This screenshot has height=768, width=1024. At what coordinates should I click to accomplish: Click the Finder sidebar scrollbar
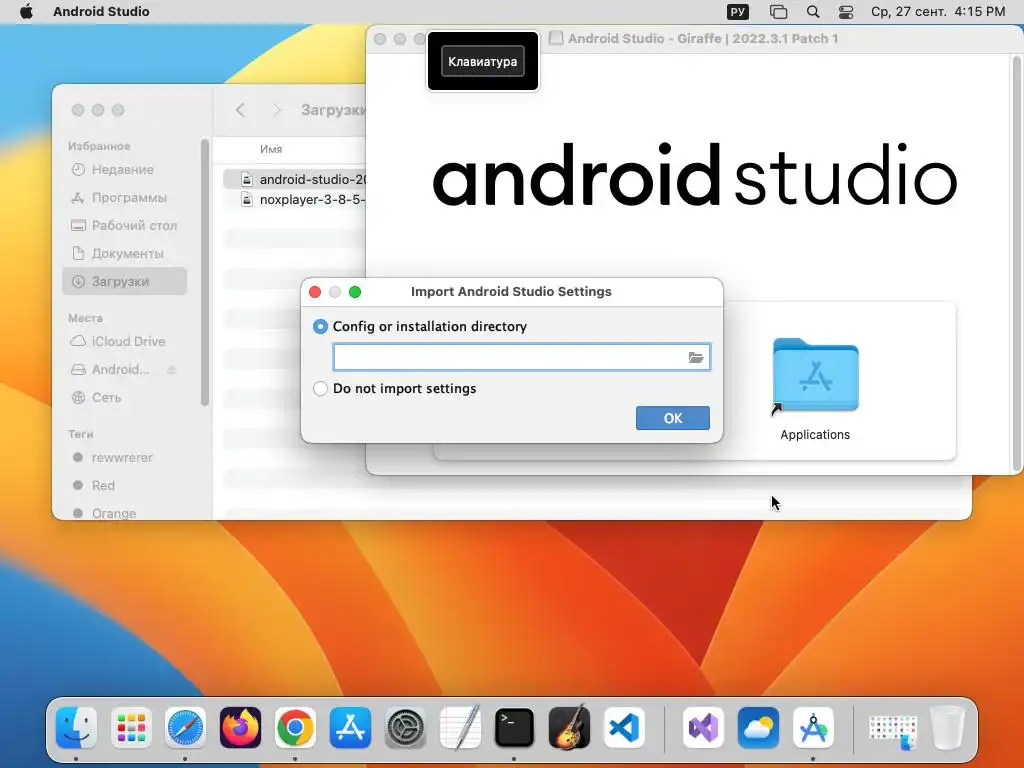pyautogui.click(x=205, y=271)
